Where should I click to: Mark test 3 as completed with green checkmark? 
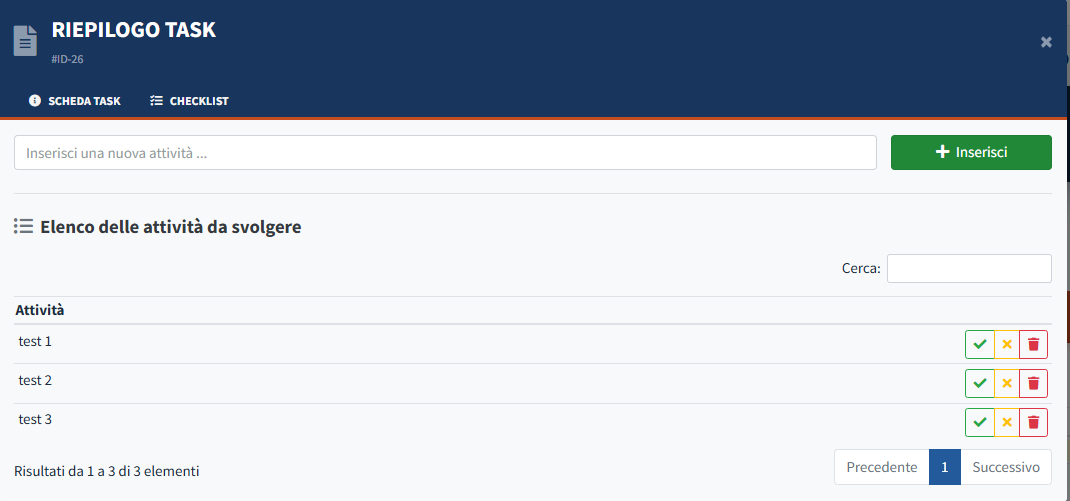[x=980, y=422]
